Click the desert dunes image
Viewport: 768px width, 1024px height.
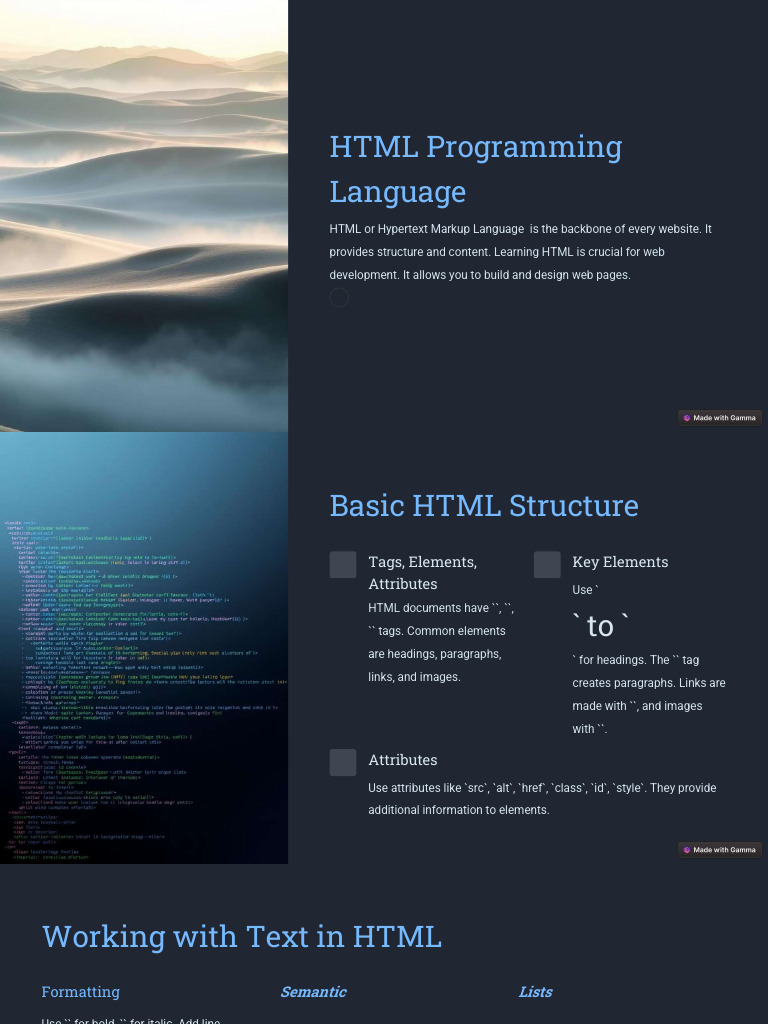click(144, 215)
